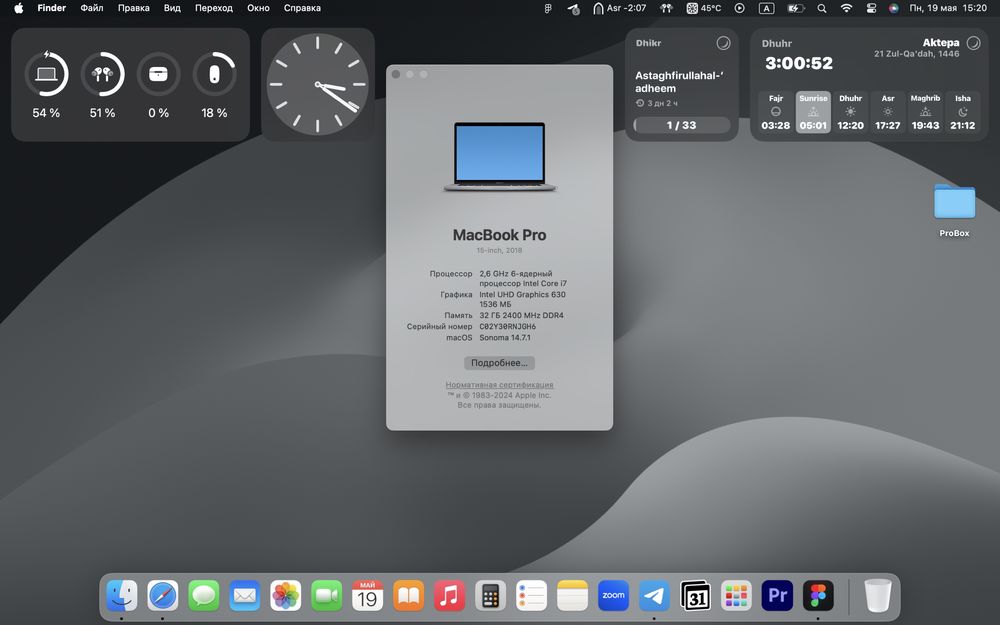Launch Books app from the dock

click(x=408, y=596)
